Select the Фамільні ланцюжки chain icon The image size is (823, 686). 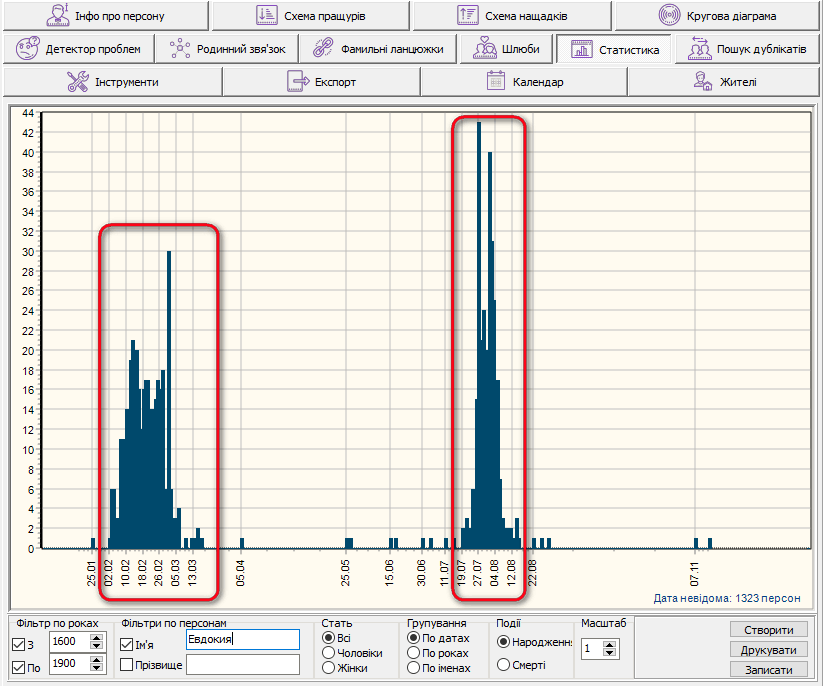322,48
